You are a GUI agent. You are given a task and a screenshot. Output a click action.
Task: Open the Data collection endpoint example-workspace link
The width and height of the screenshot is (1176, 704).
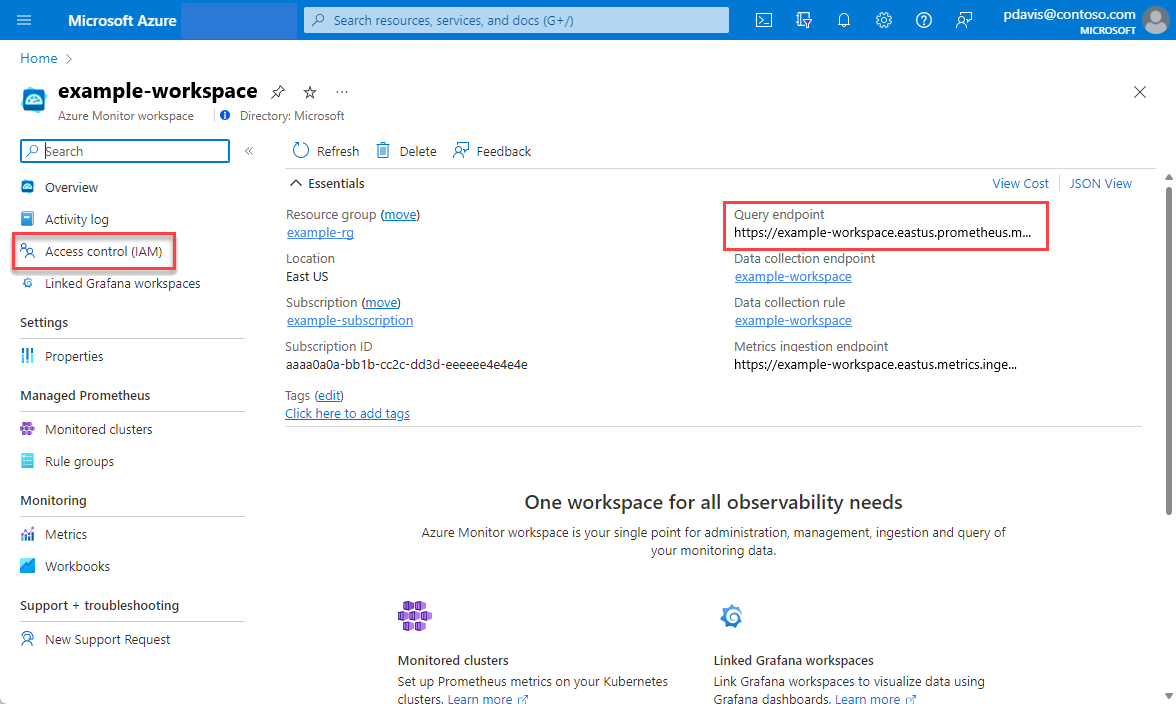click(793, 276)
